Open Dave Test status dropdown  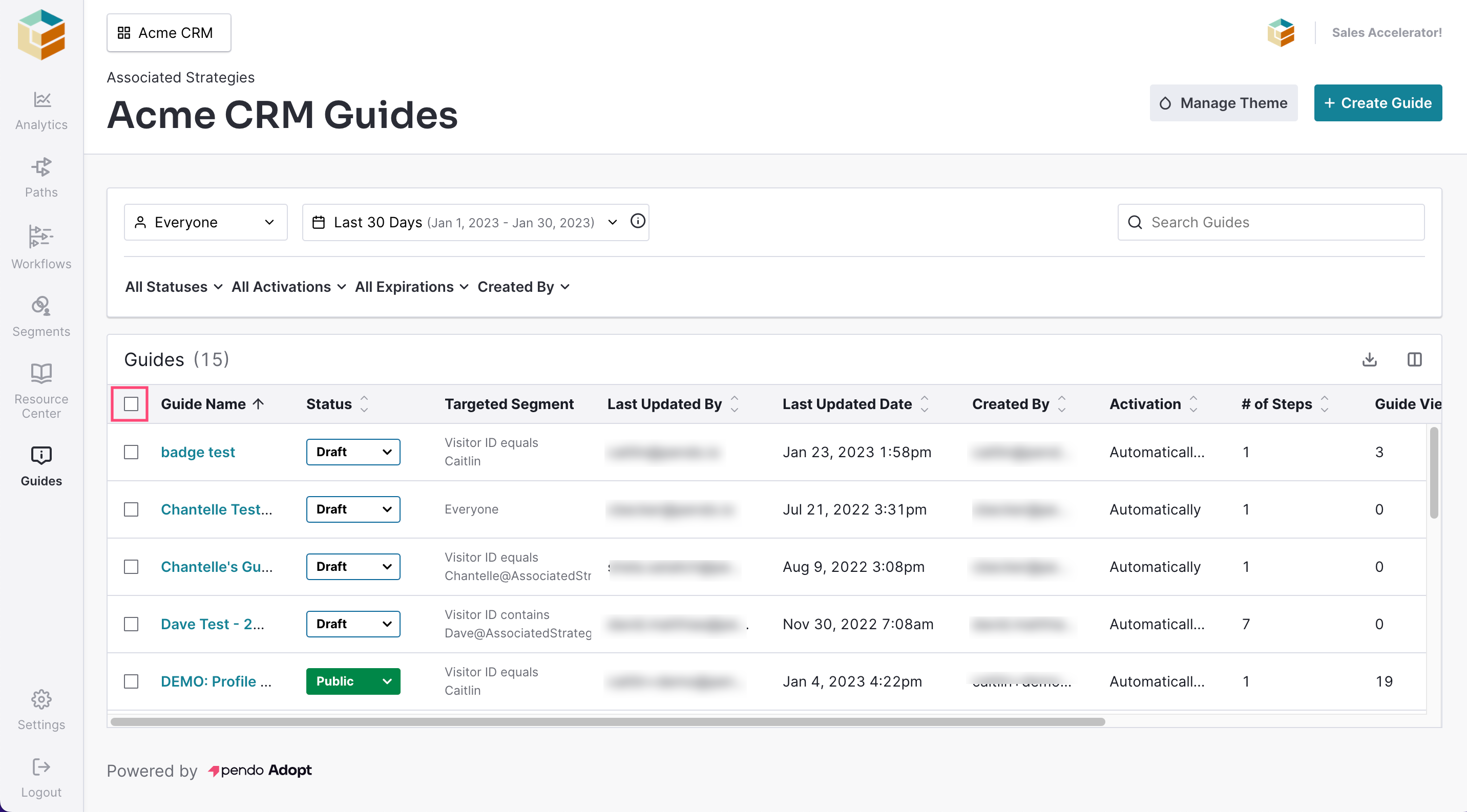click(353, 624)
